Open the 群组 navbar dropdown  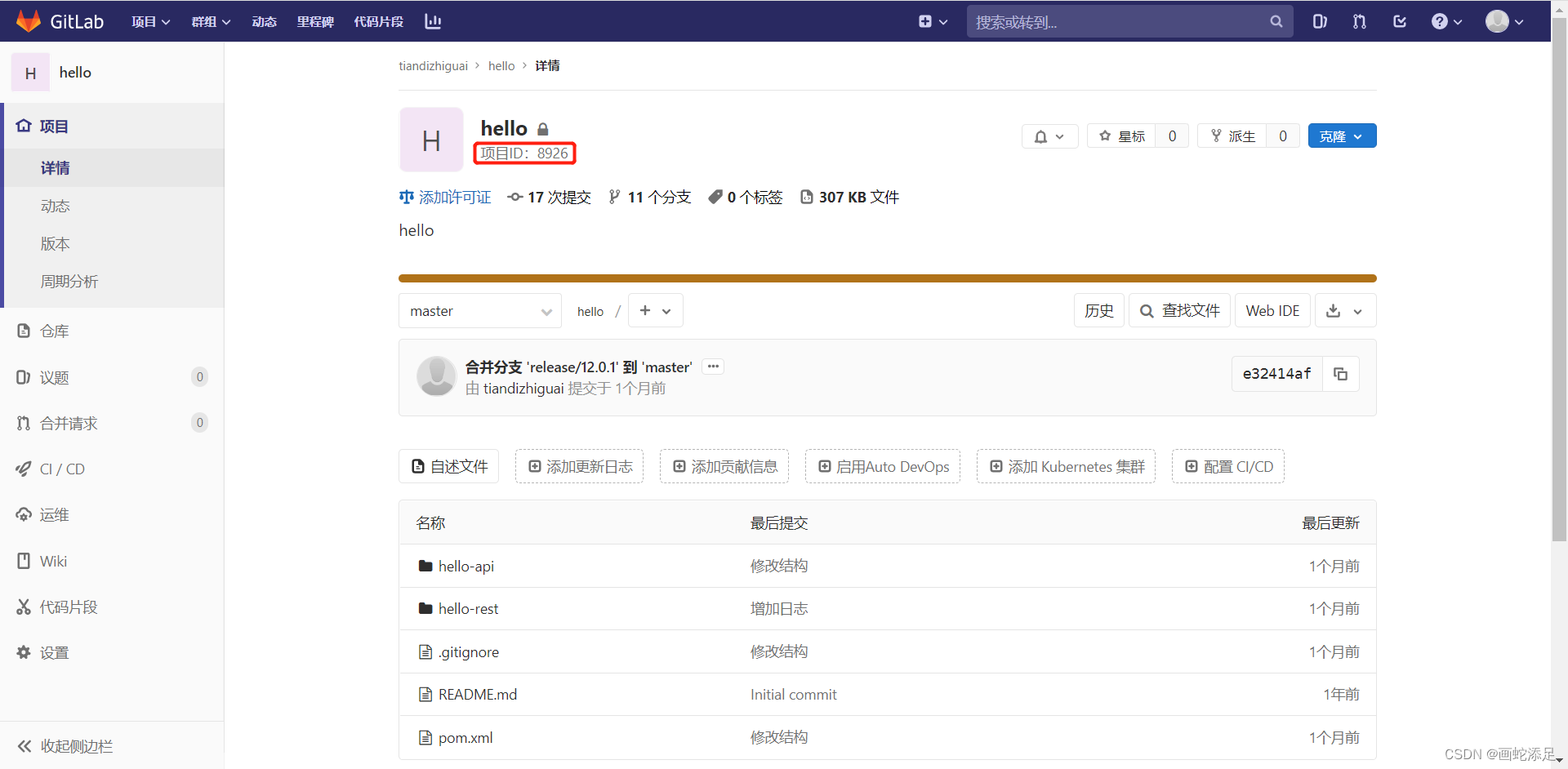coord(211,22)
